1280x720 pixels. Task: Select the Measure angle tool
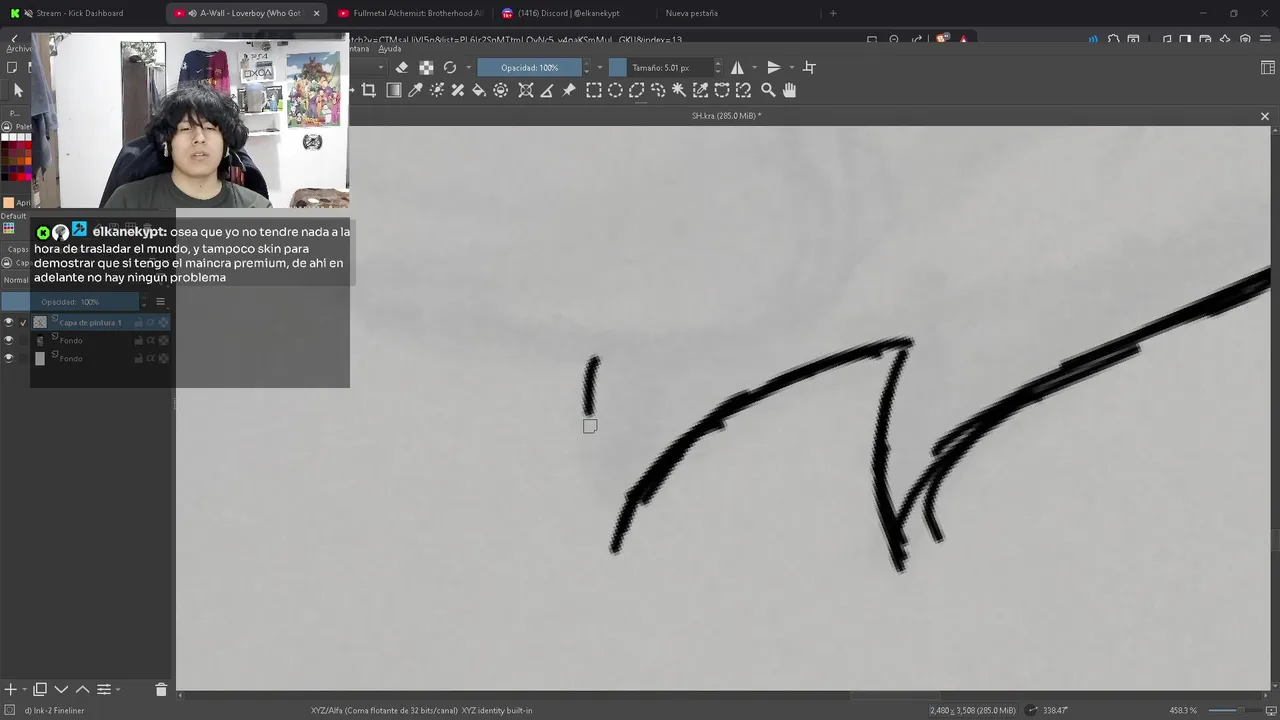click(547, 90)
